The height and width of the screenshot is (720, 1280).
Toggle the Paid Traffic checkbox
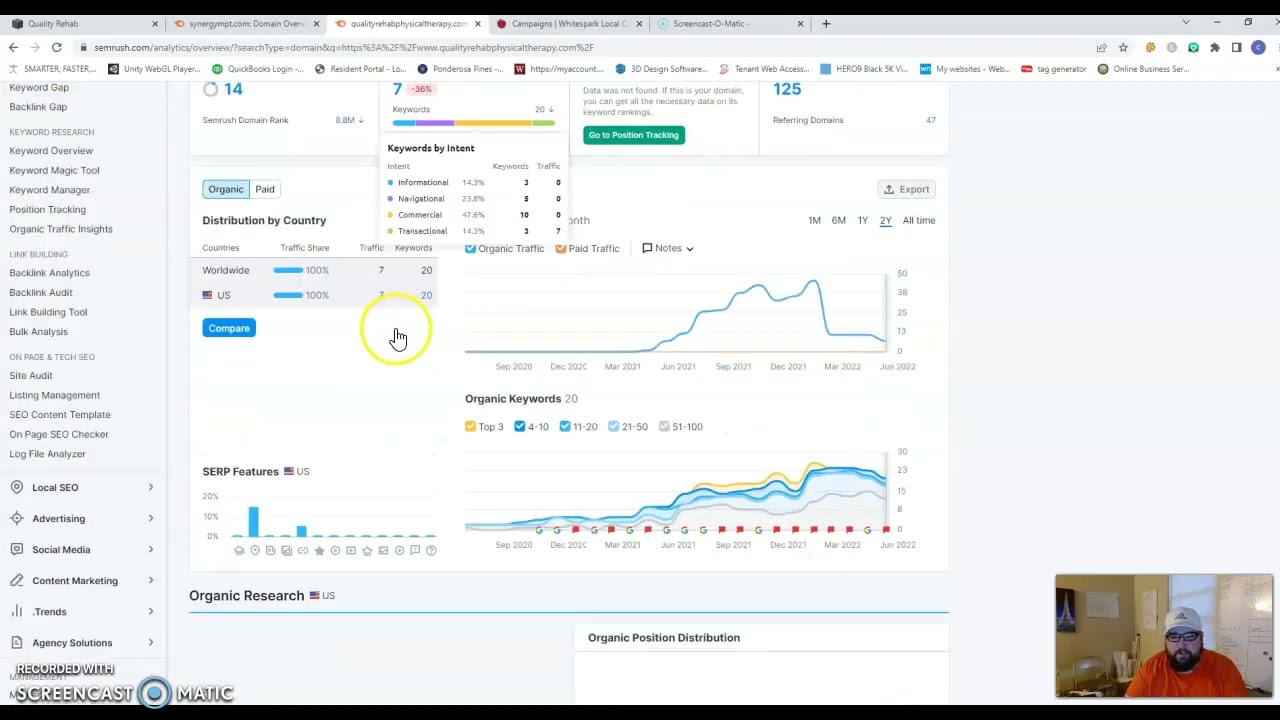561,248
